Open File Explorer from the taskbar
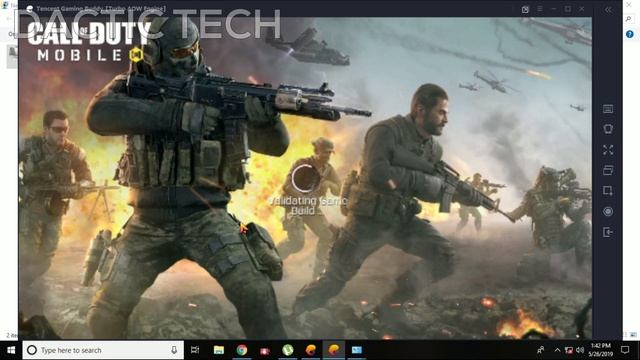This screenshot has height=360, width=640. tap(219, 350)
